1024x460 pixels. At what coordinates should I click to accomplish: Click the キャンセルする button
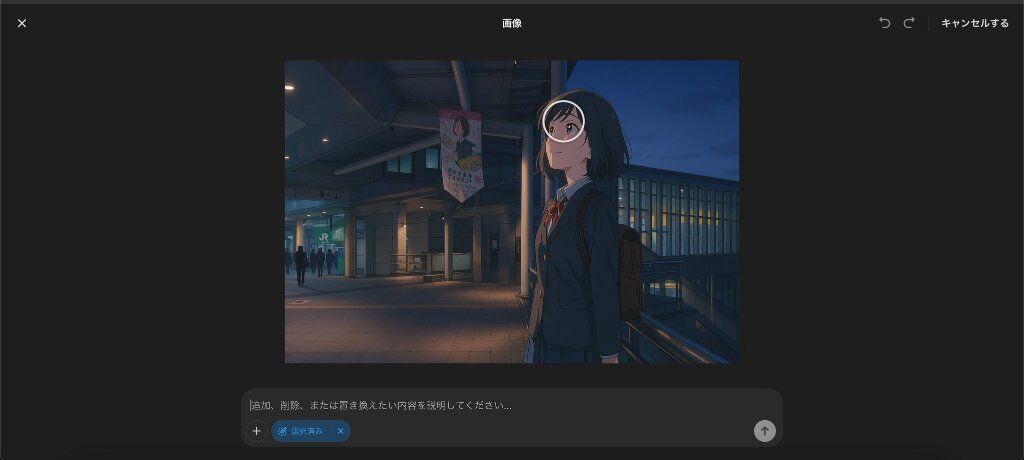pyautogui.click(x=974, y=24)
